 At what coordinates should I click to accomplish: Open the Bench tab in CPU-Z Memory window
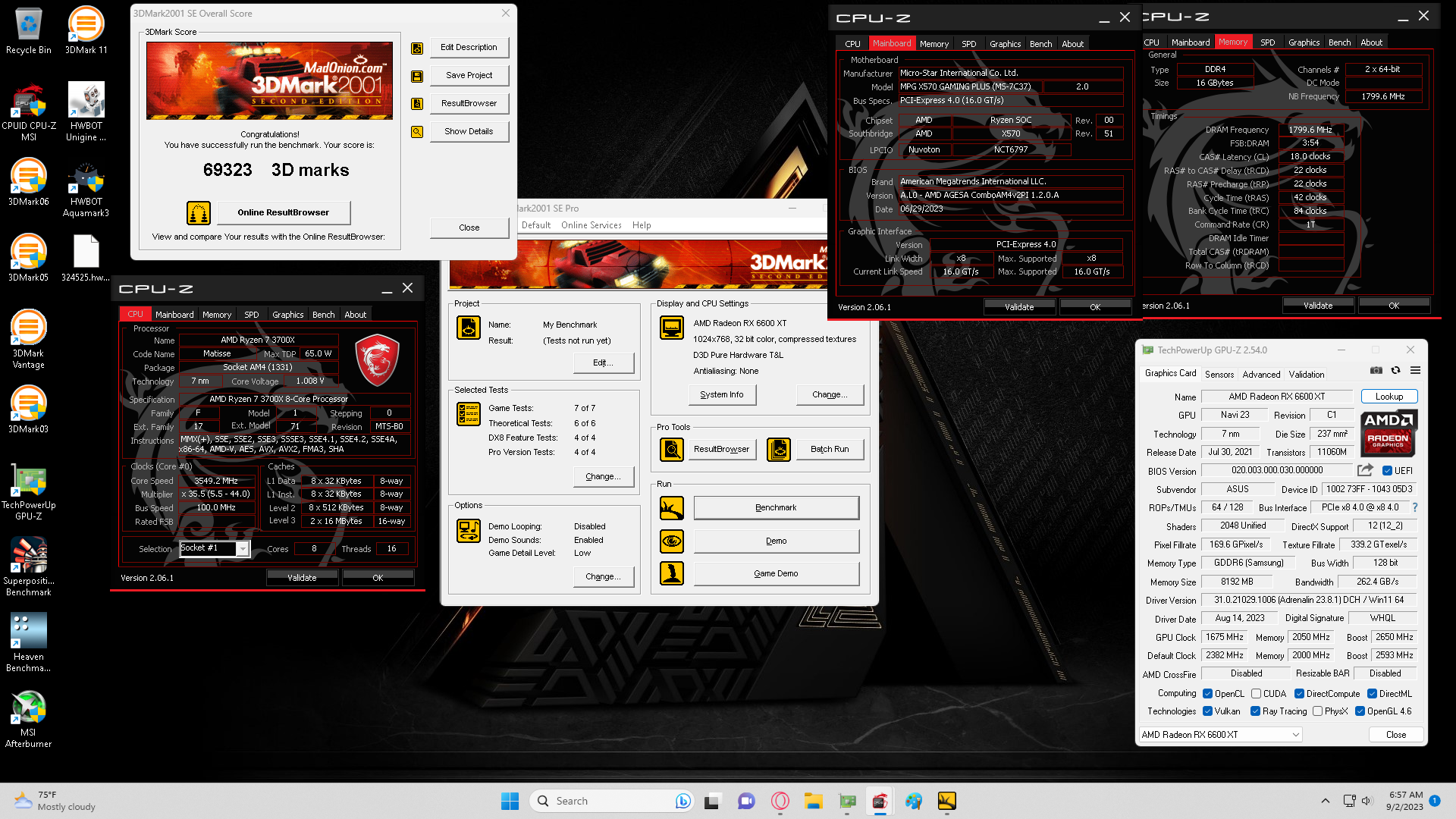click(1339, 42)
